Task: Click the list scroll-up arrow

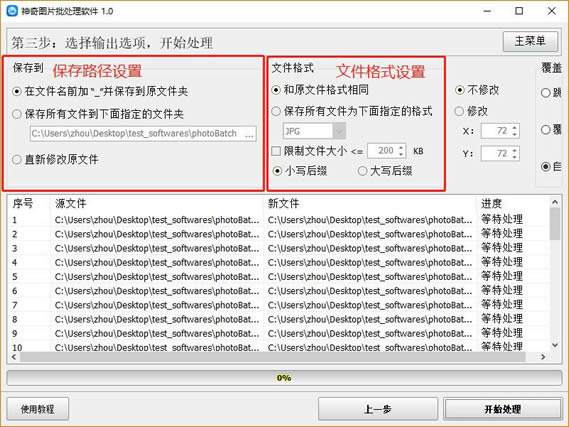Action: 555,202
